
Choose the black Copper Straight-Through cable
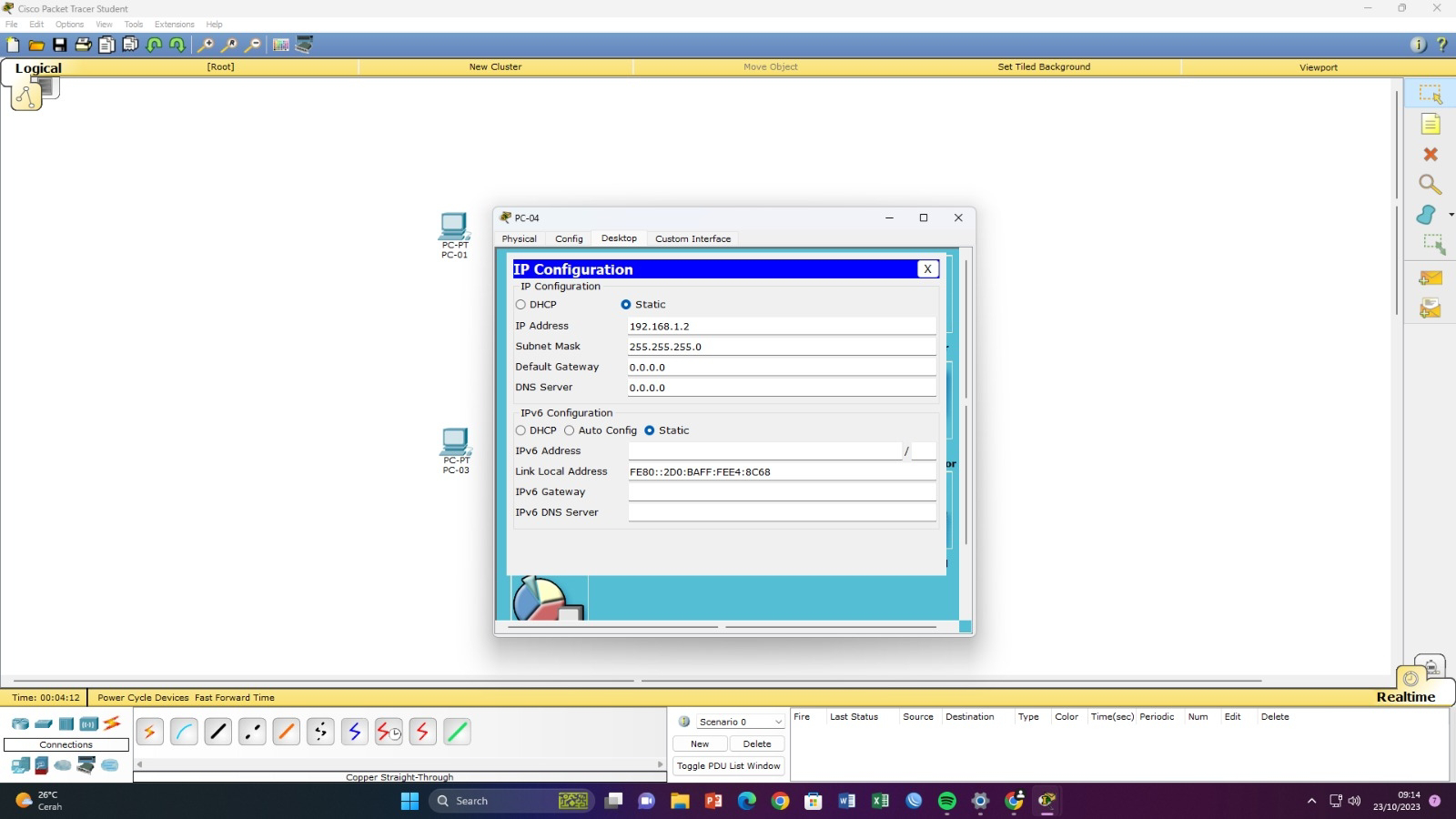(218, 732)
